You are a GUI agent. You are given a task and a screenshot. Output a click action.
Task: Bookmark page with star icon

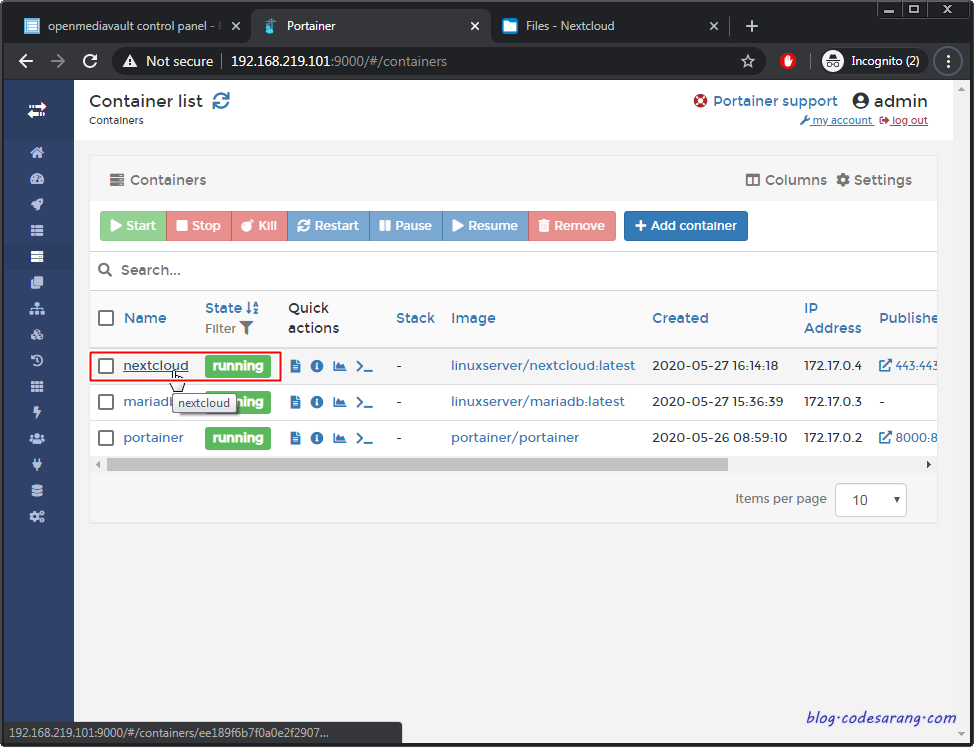[748, 61]
